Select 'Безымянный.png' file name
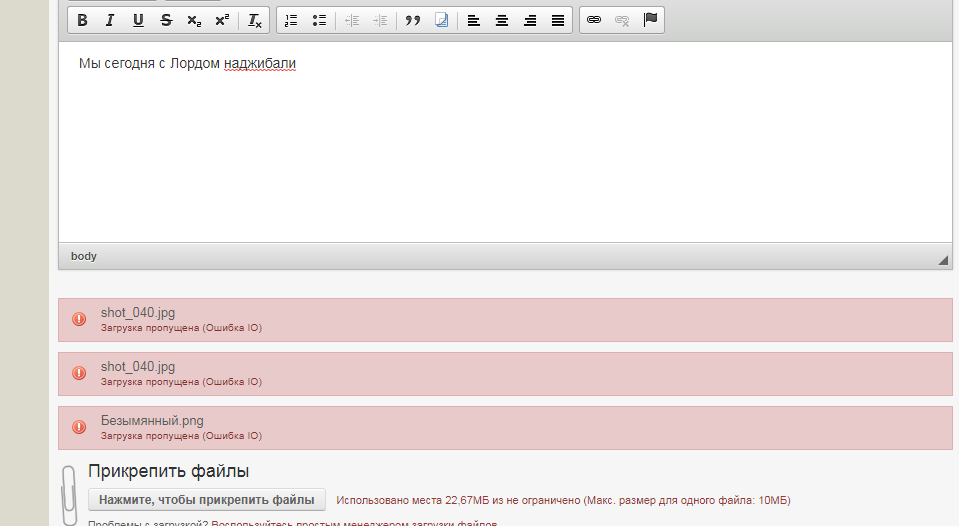This screenshot has width=959, height=526. click(x=152, y=421)
